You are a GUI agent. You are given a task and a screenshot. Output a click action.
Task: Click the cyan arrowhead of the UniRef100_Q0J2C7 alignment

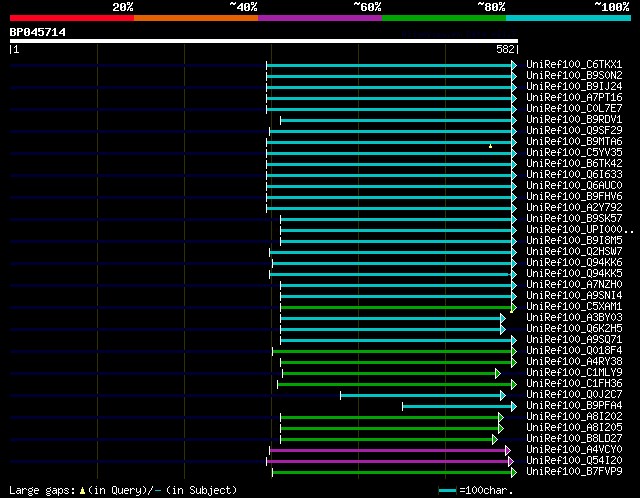pos(503,396)
